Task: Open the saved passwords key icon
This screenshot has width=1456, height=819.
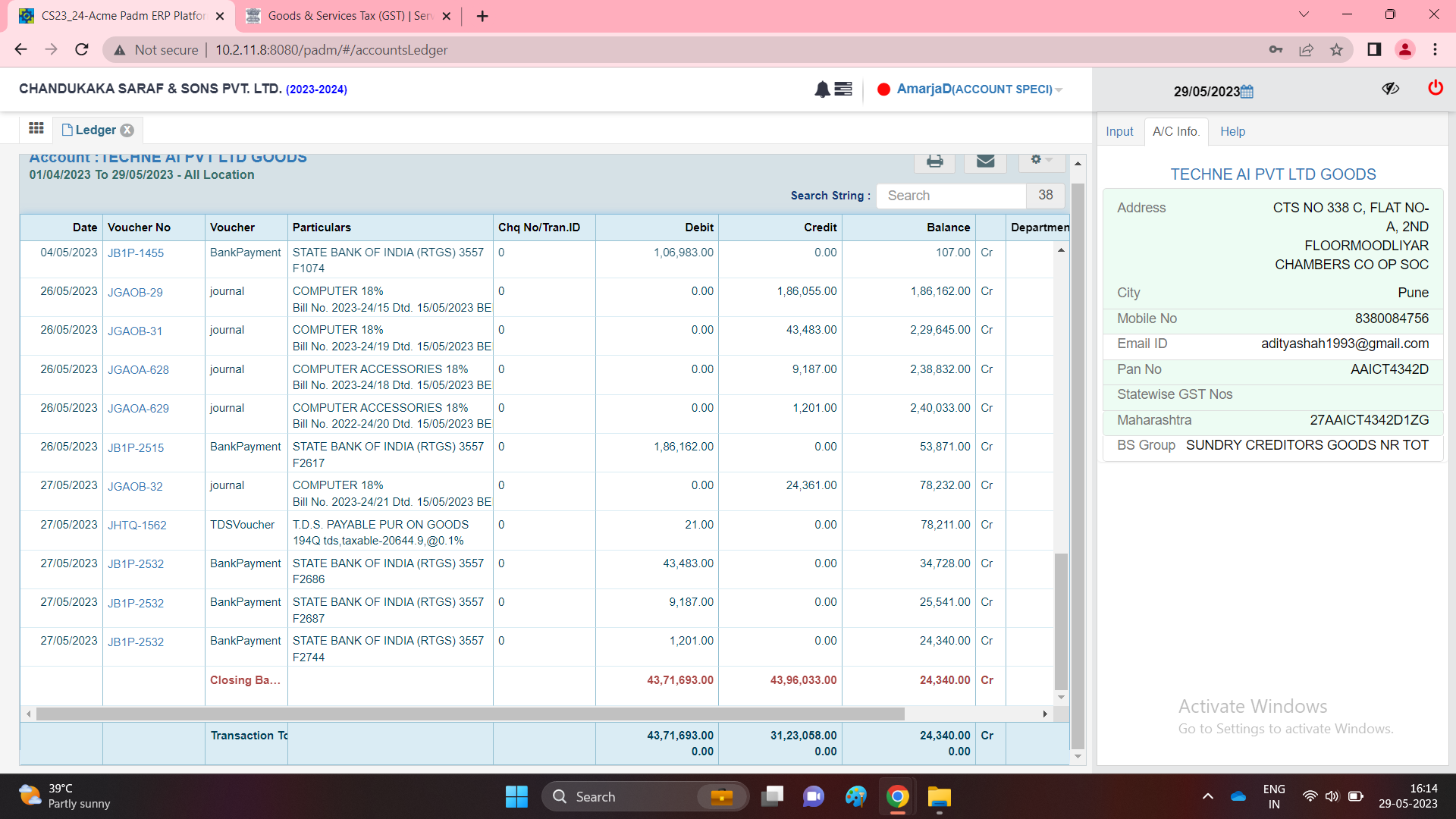Action: pos(1276,50)
